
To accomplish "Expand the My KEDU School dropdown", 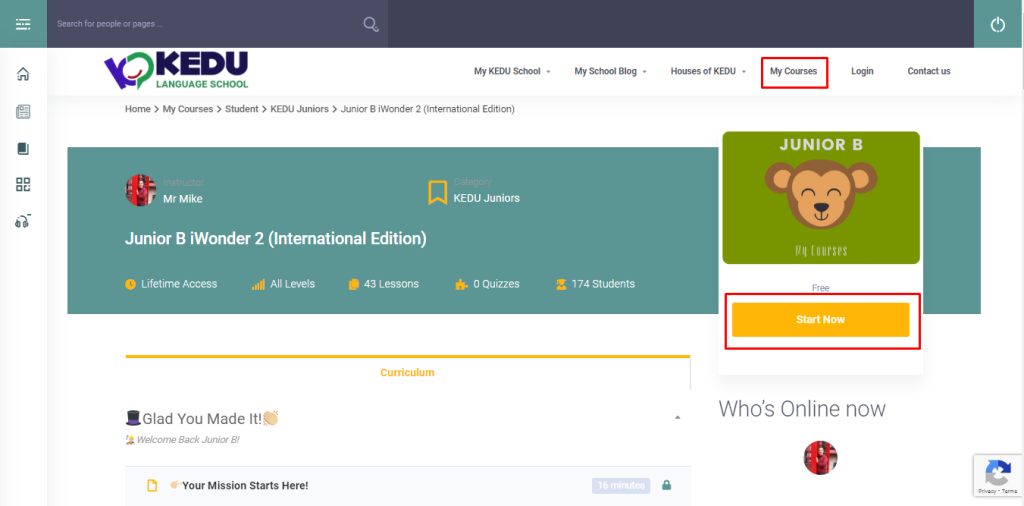I will pyautogui.click(x=511, y=71).
